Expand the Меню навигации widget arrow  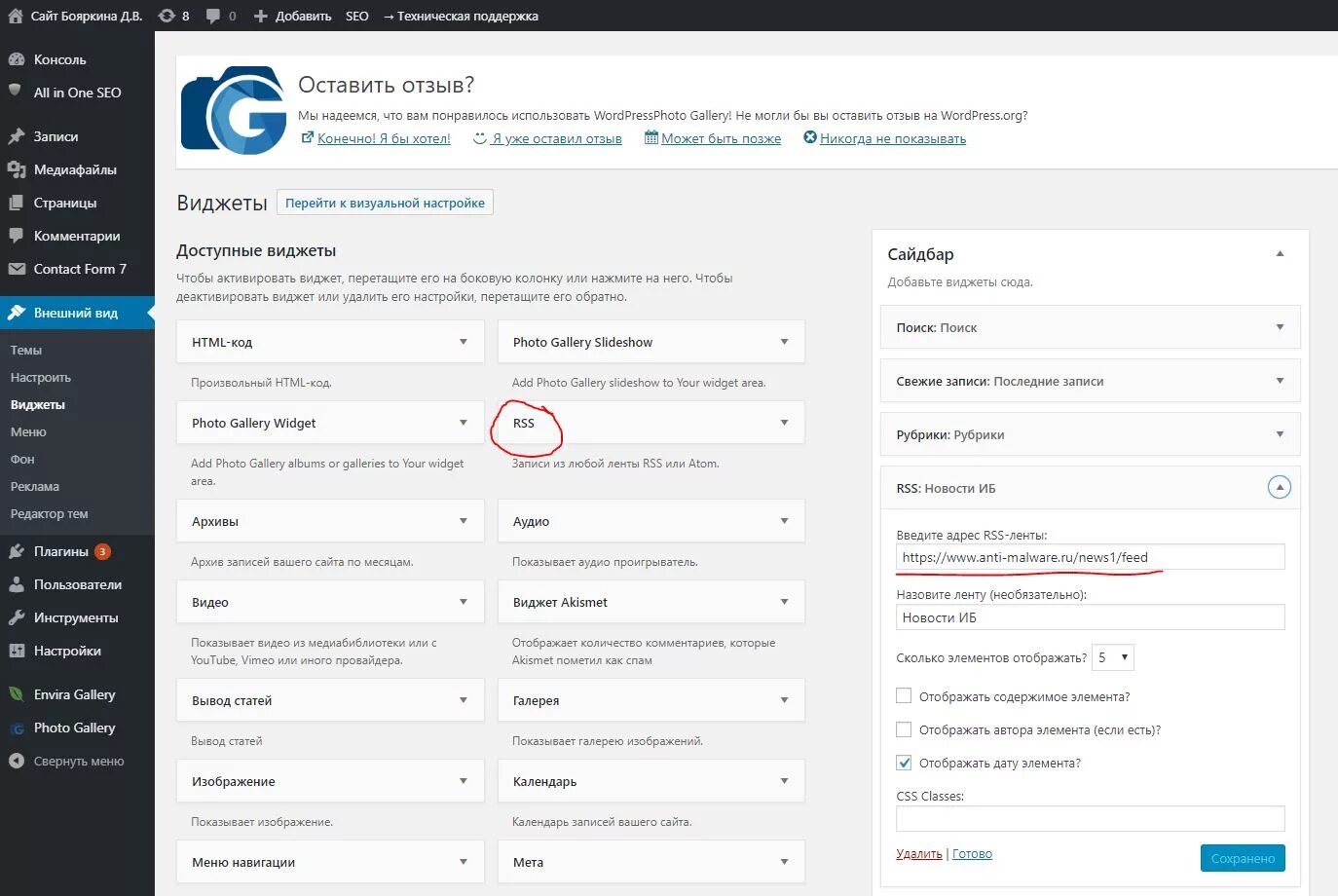[464, 862]
